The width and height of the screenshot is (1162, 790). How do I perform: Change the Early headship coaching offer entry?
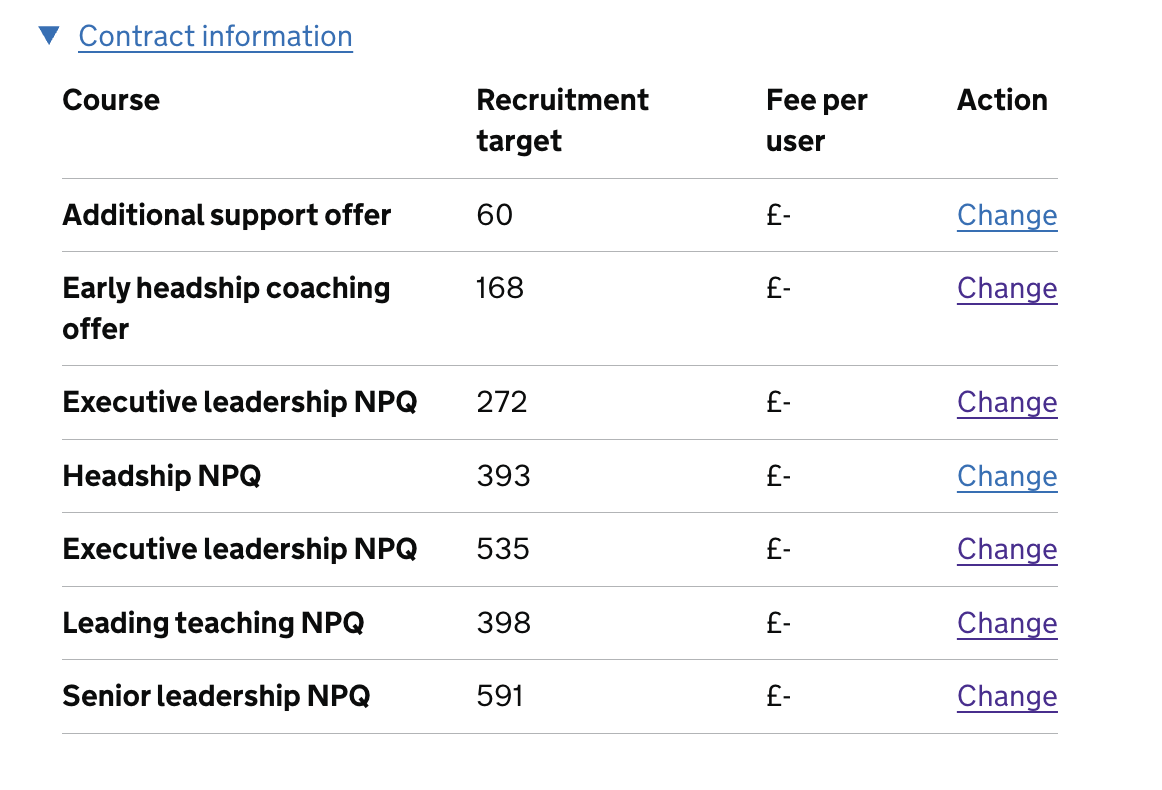pyautogui.click(x=1007, y=288)
